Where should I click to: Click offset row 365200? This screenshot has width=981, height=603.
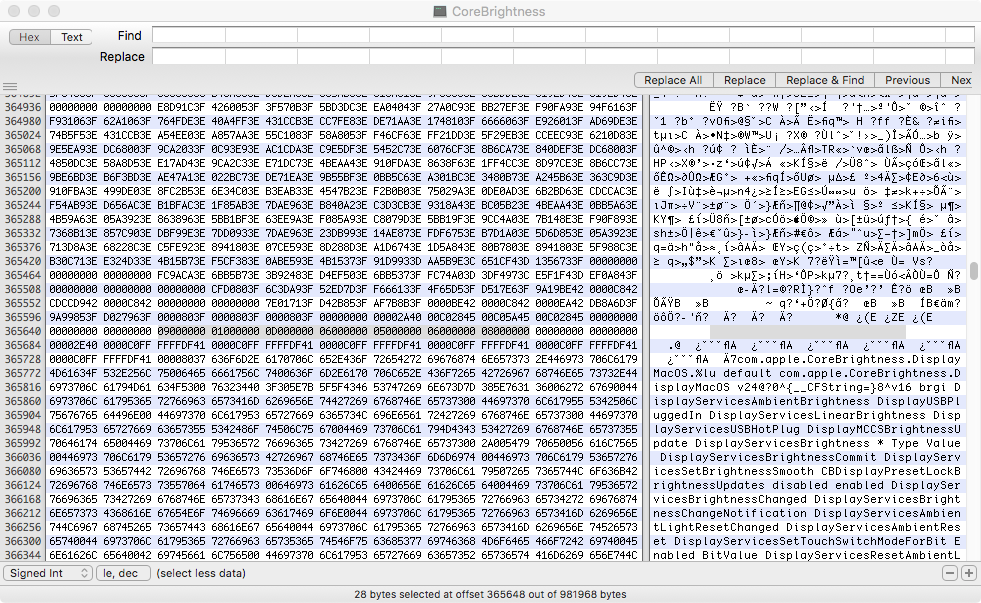(23, 191)
